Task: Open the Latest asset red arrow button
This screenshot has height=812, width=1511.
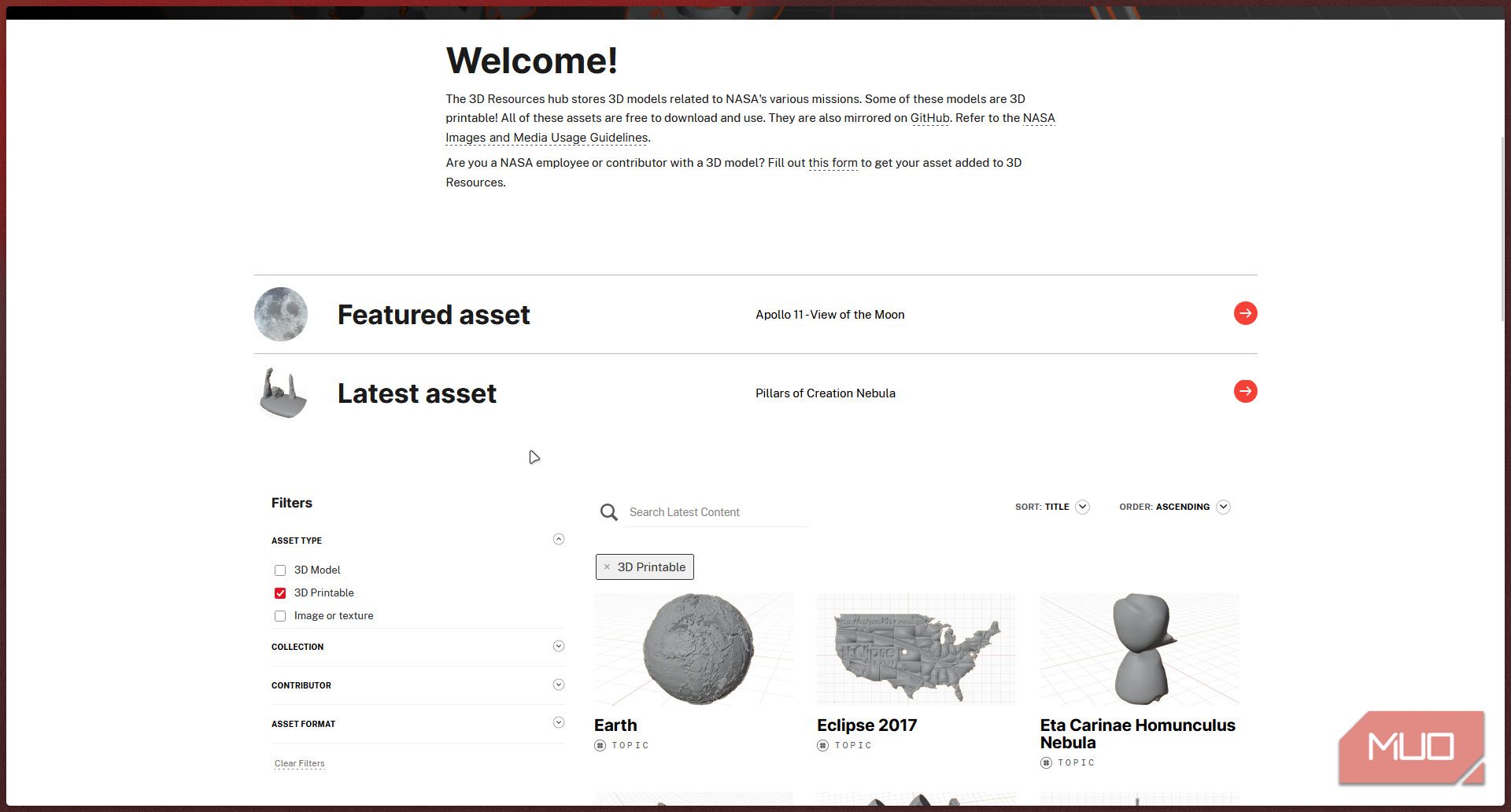Action: click(1245, 391)
